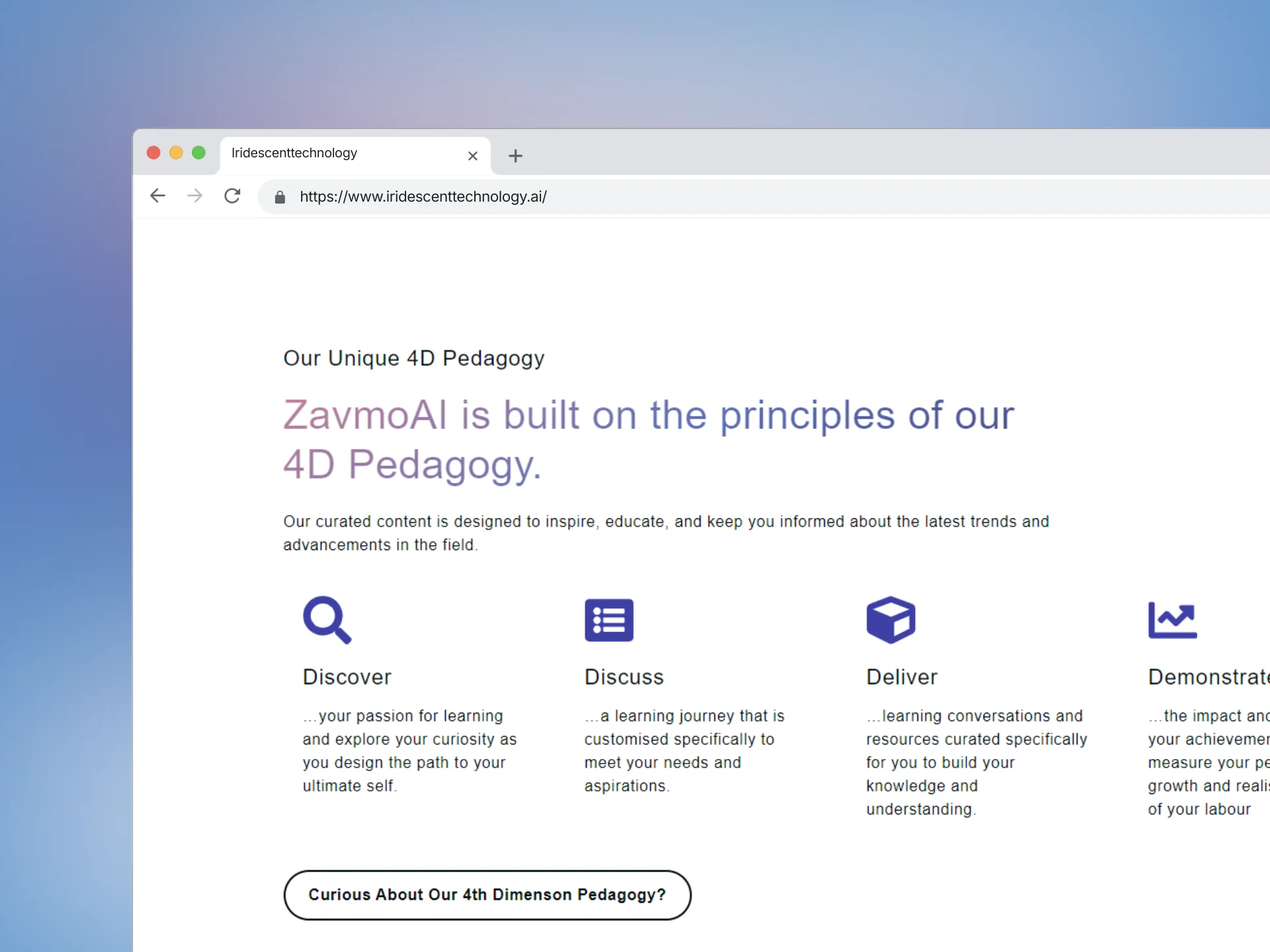Reload the page with refresh icon
This screenshot has height=952, width=1270.
pyautogui.click(x=232, y=196)
